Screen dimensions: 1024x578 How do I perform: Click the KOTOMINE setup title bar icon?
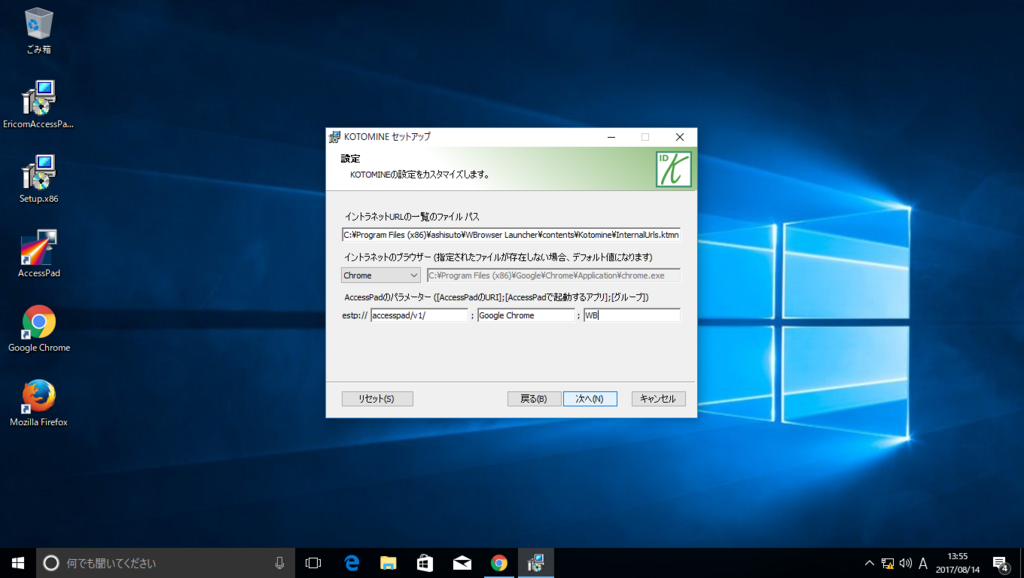click(335, 136)
